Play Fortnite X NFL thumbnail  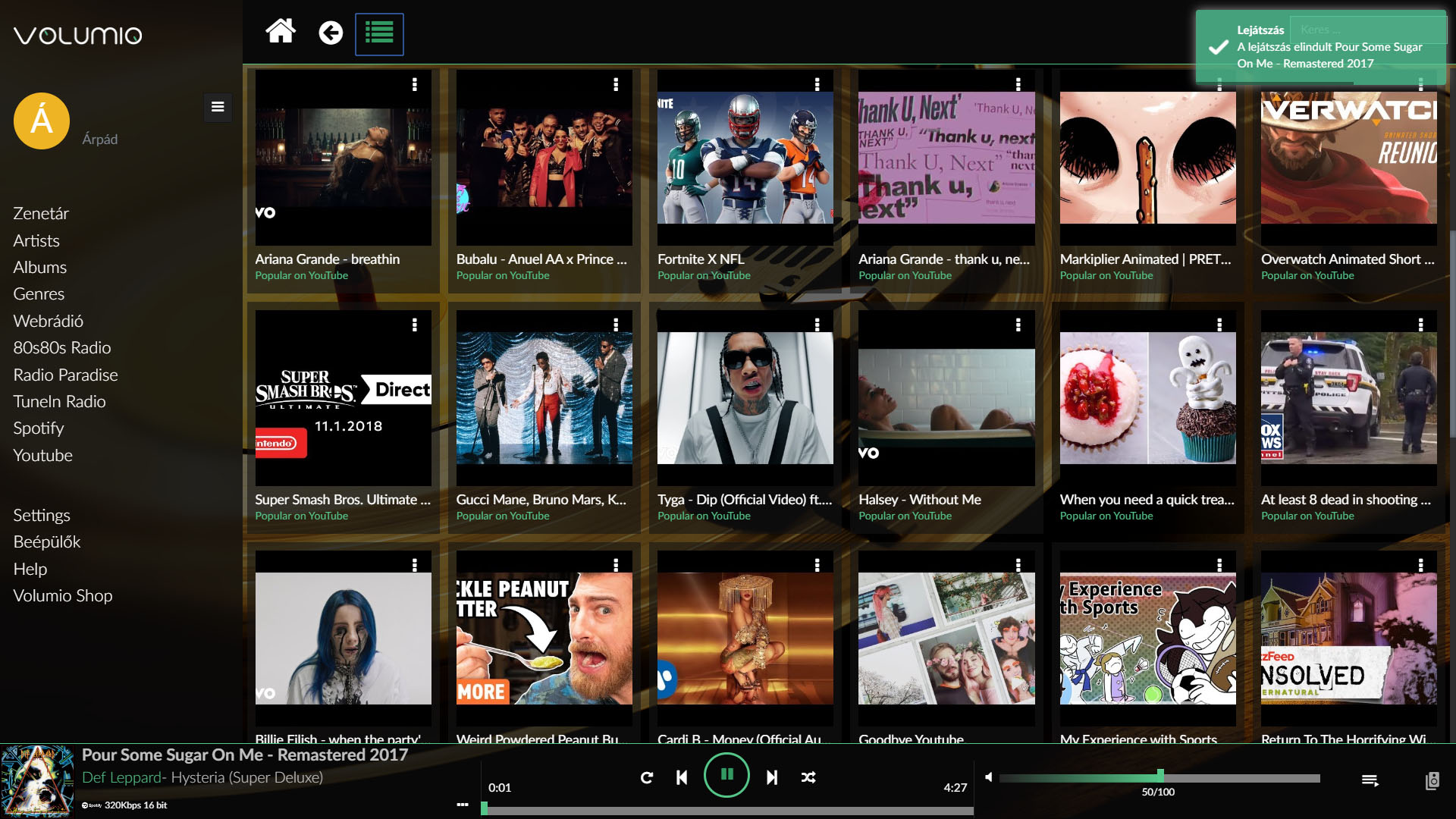click(745, 158)
